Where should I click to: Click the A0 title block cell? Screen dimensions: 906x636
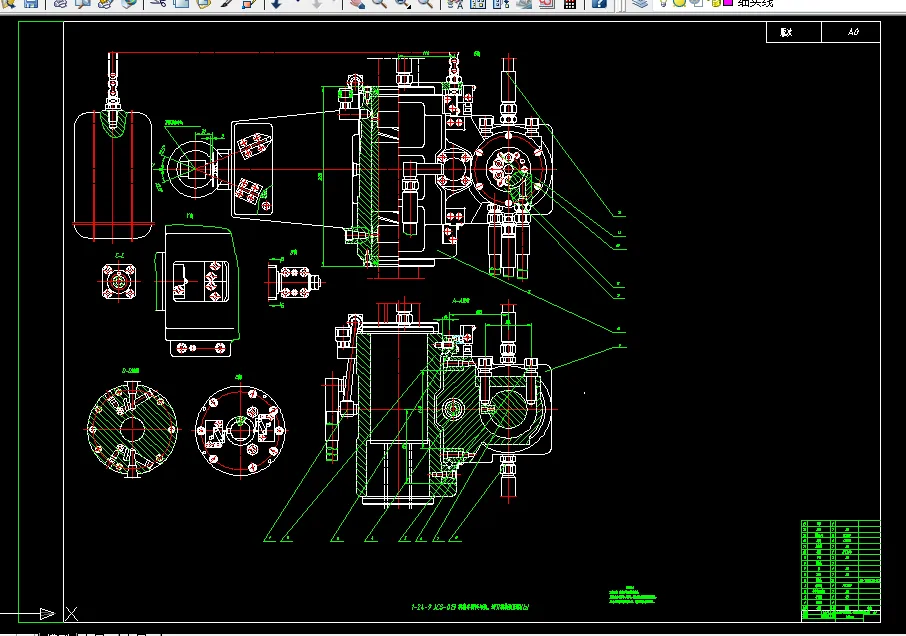pos(851,32)
